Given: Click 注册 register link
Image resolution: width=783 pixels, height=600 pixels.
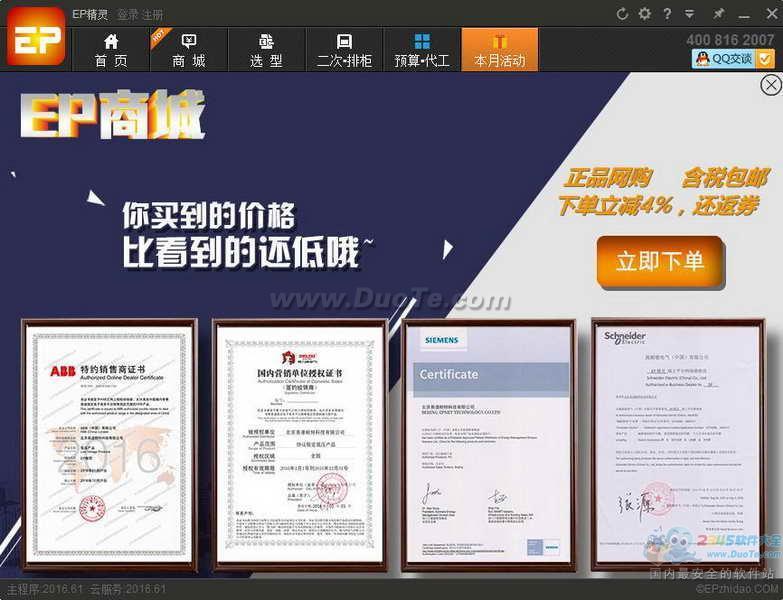Looking at the screenshot, I should click(151, 14).
